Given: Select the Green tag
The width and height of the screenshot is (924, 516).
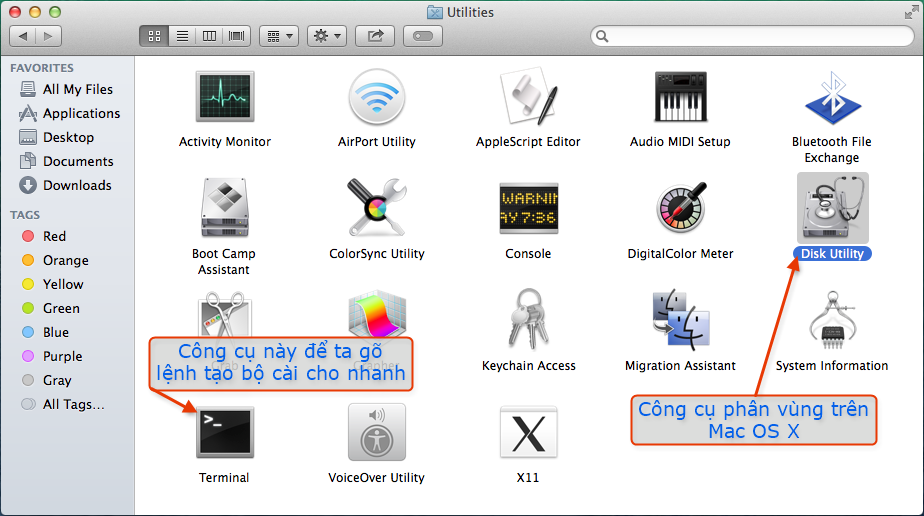Looking at the screenshot, I should click(51, 308).
